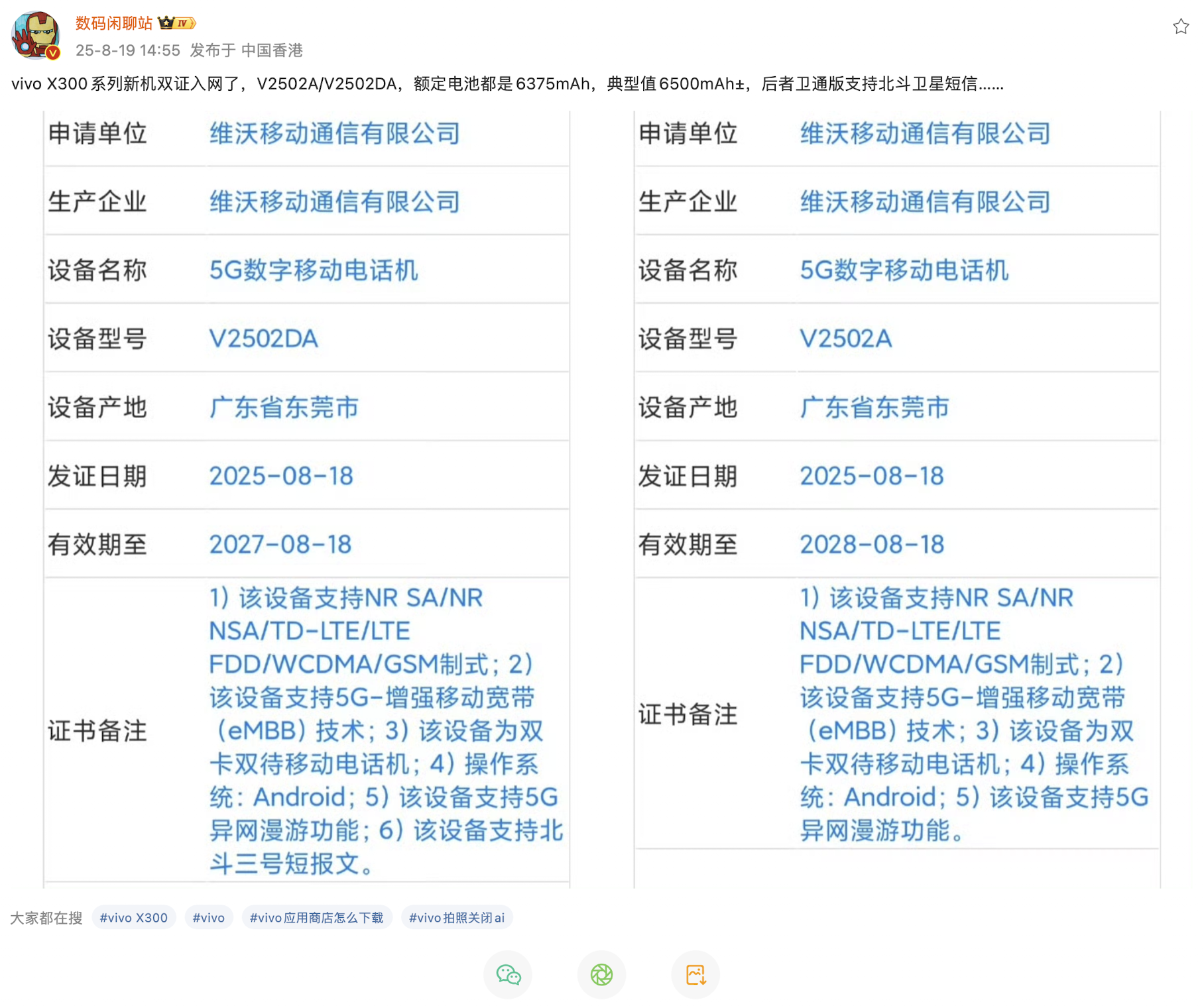Click model number V2502DA in left table
Screen dimensions: 1204x1006
tap(264, 339)
